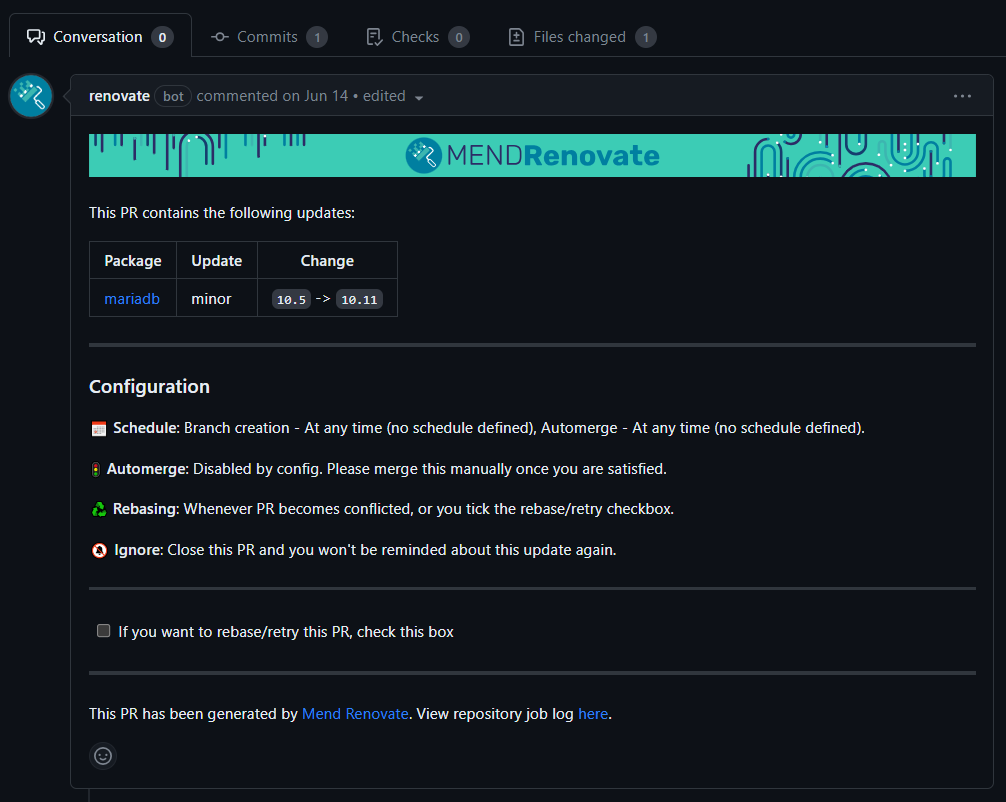Click the Mend Renovate banner image

(x=532, y=155)
